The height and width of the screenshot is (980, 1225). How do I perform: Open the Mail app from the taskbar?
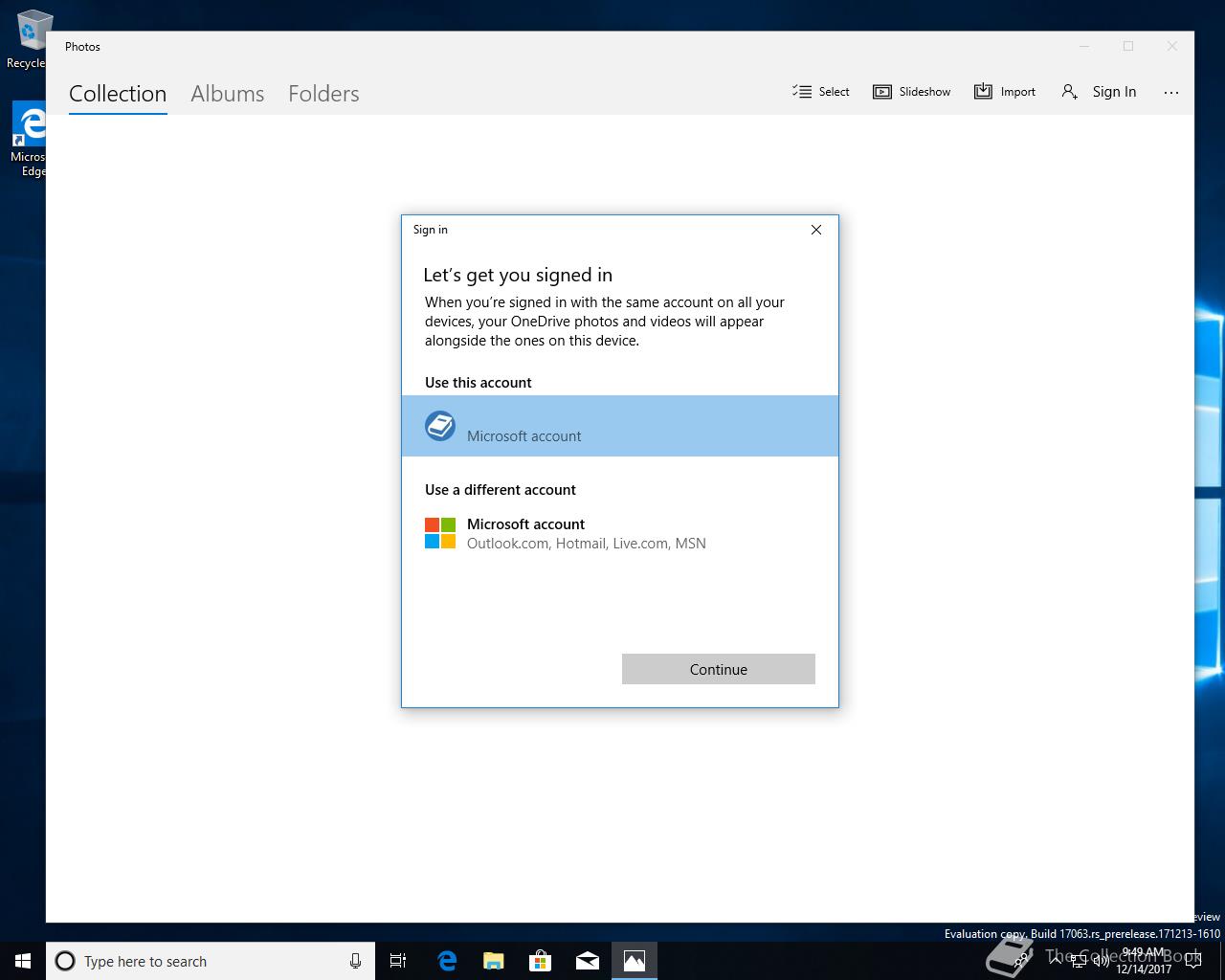(x=588, y=961)
